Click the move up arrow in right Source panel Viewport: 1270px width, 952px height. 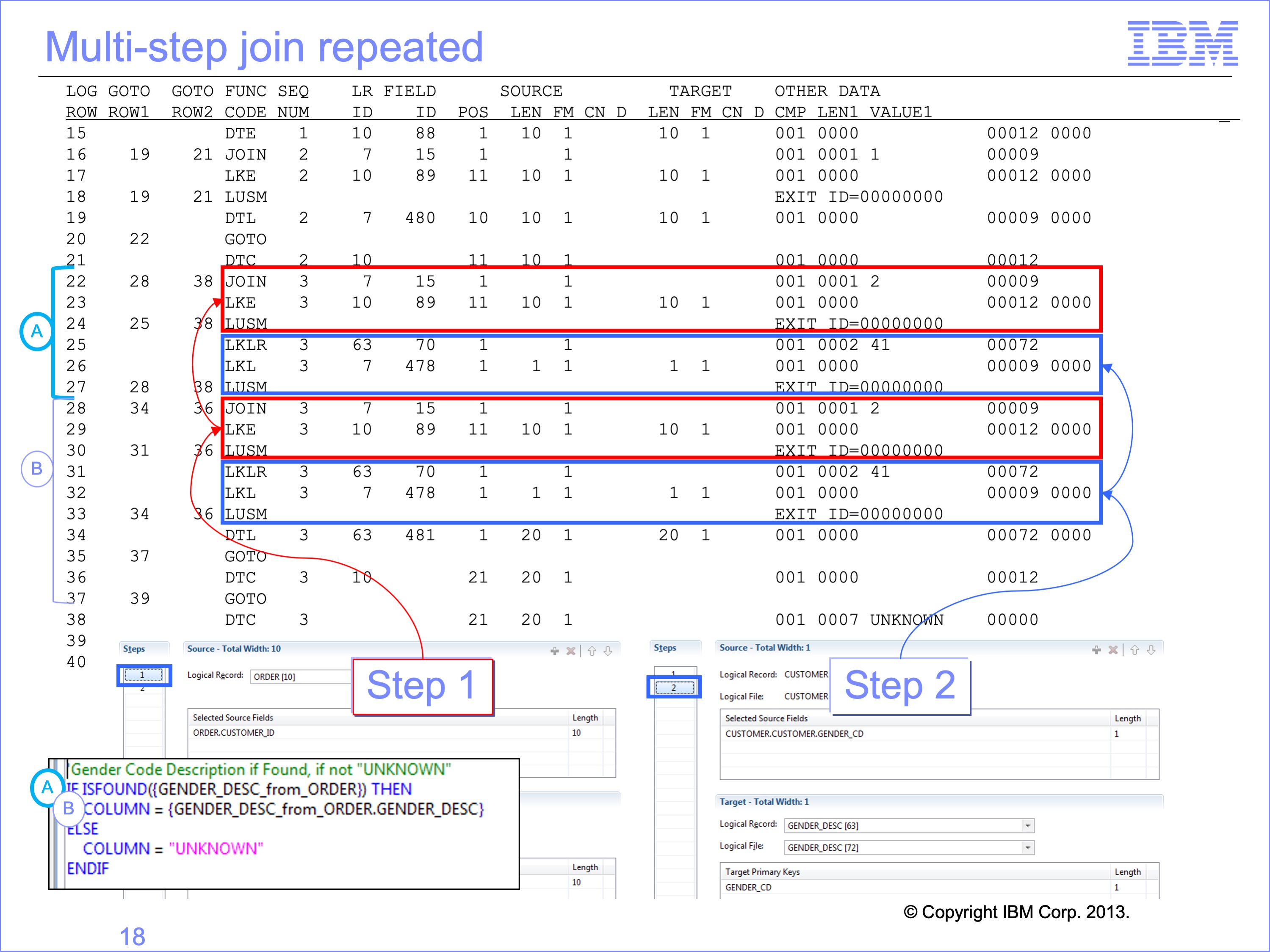pyautogui.click(x=1134, y=650)
